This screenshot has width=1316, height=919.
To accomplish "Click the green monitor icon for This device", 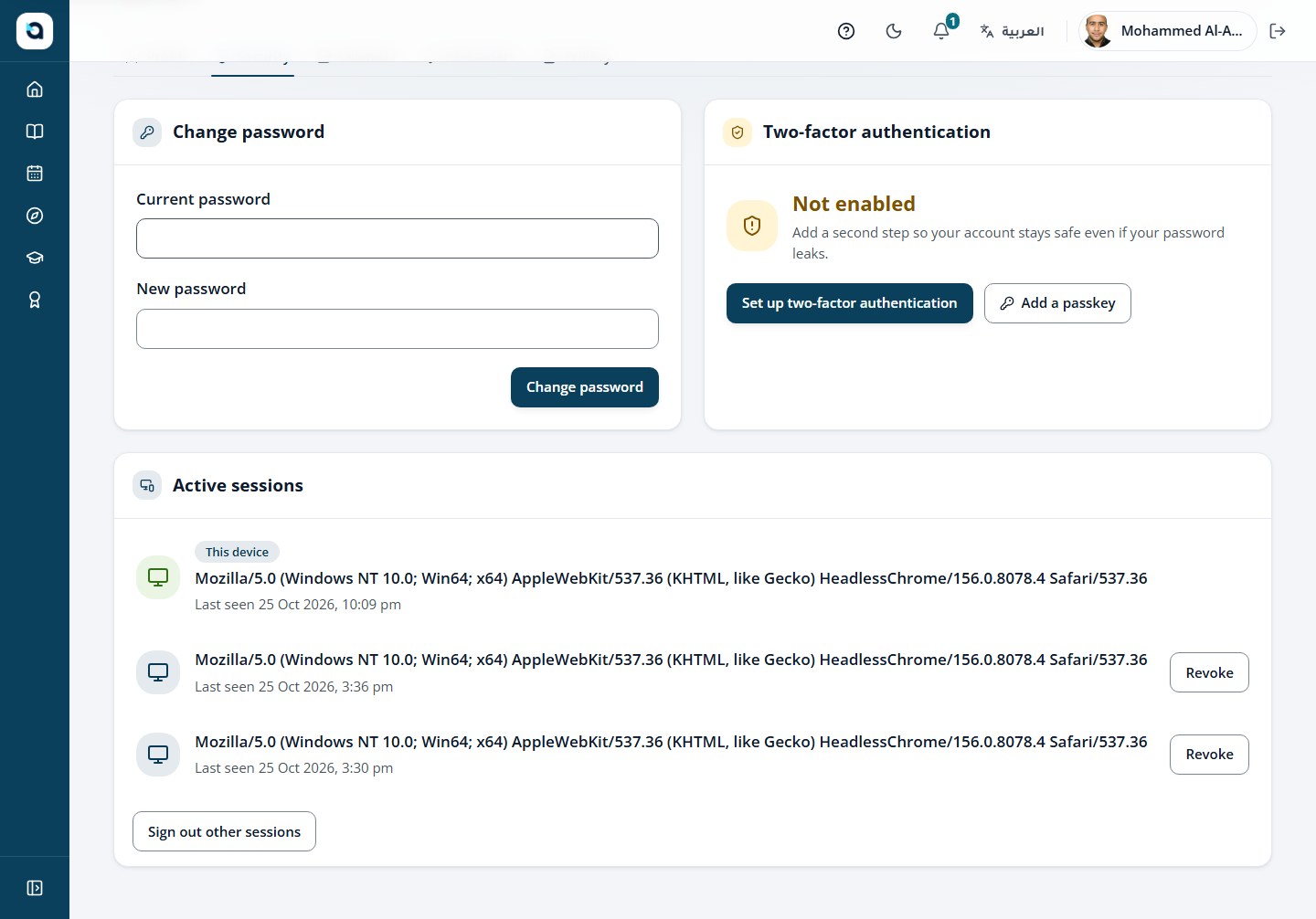I will 158,577.
